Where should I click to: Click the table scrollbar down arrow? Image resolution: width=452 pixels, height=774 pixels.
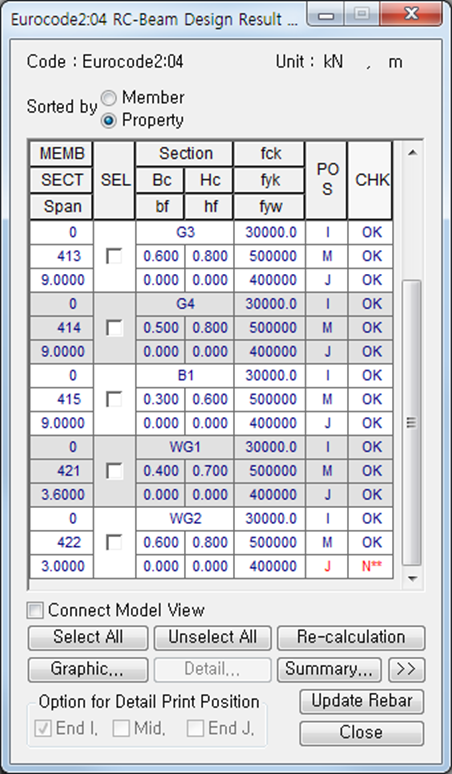[x=412, y=579]
